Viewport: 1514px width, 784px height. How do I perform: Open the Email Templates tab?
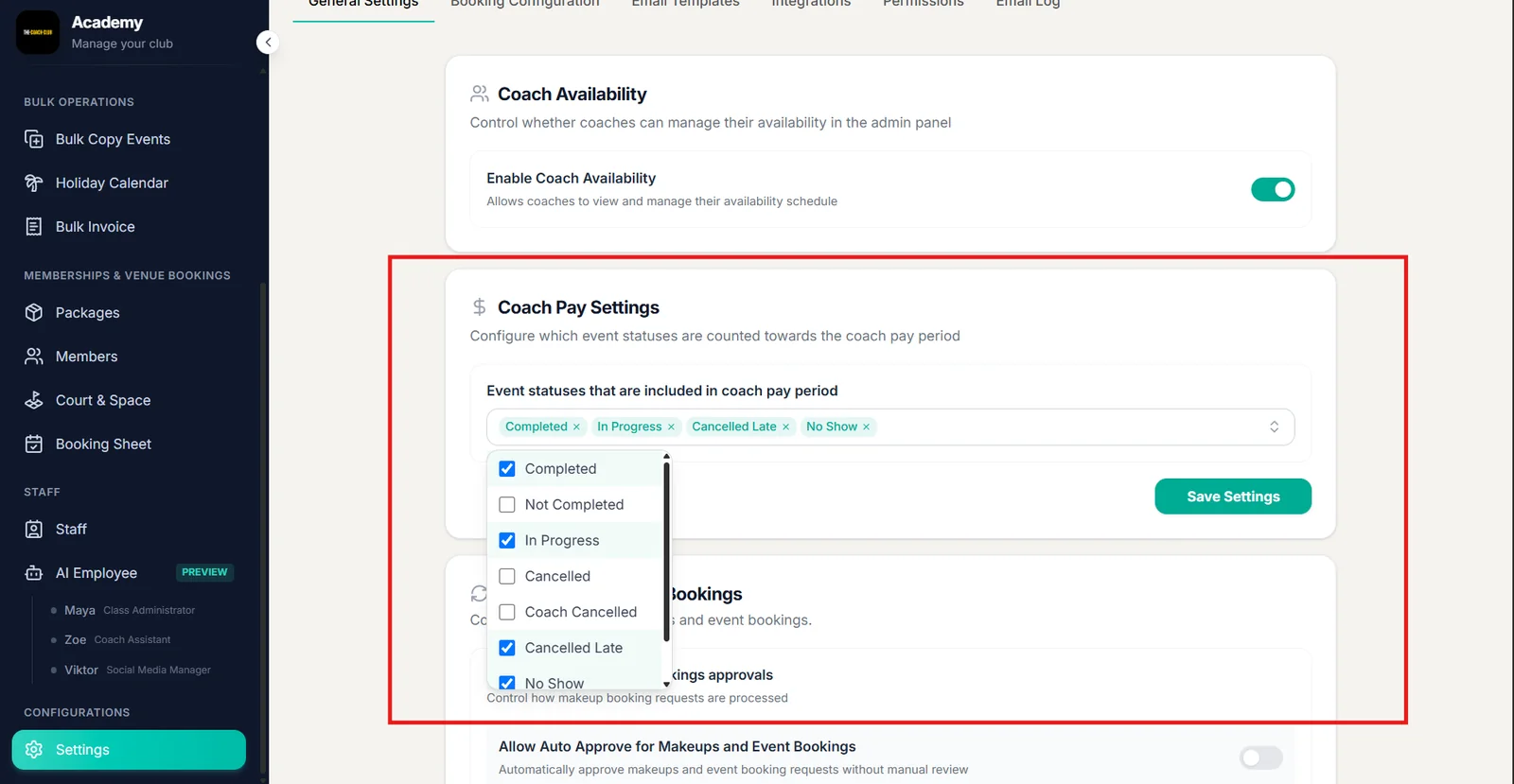point(686,4)
